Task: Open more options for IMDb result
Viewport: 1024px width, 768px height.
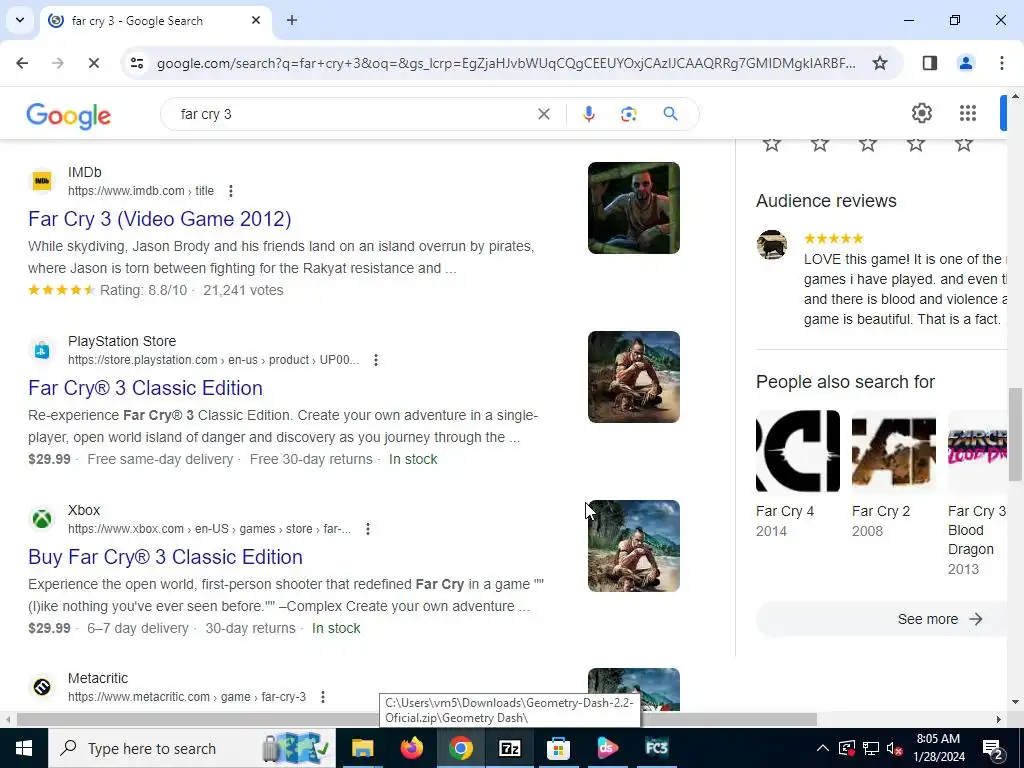Action: coord(231,191)
